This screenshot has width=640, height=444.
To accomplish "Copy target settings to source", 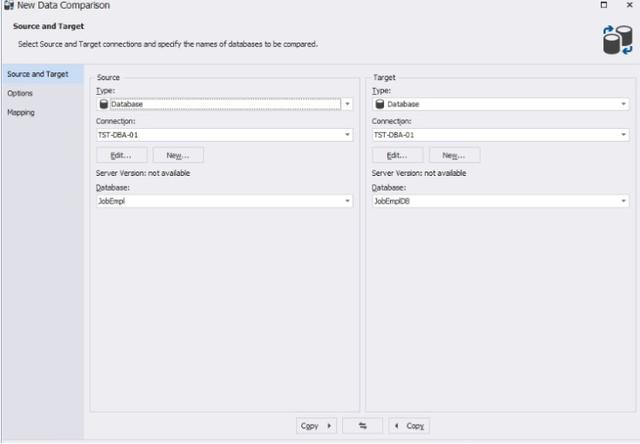I will [x=409, y=426].
